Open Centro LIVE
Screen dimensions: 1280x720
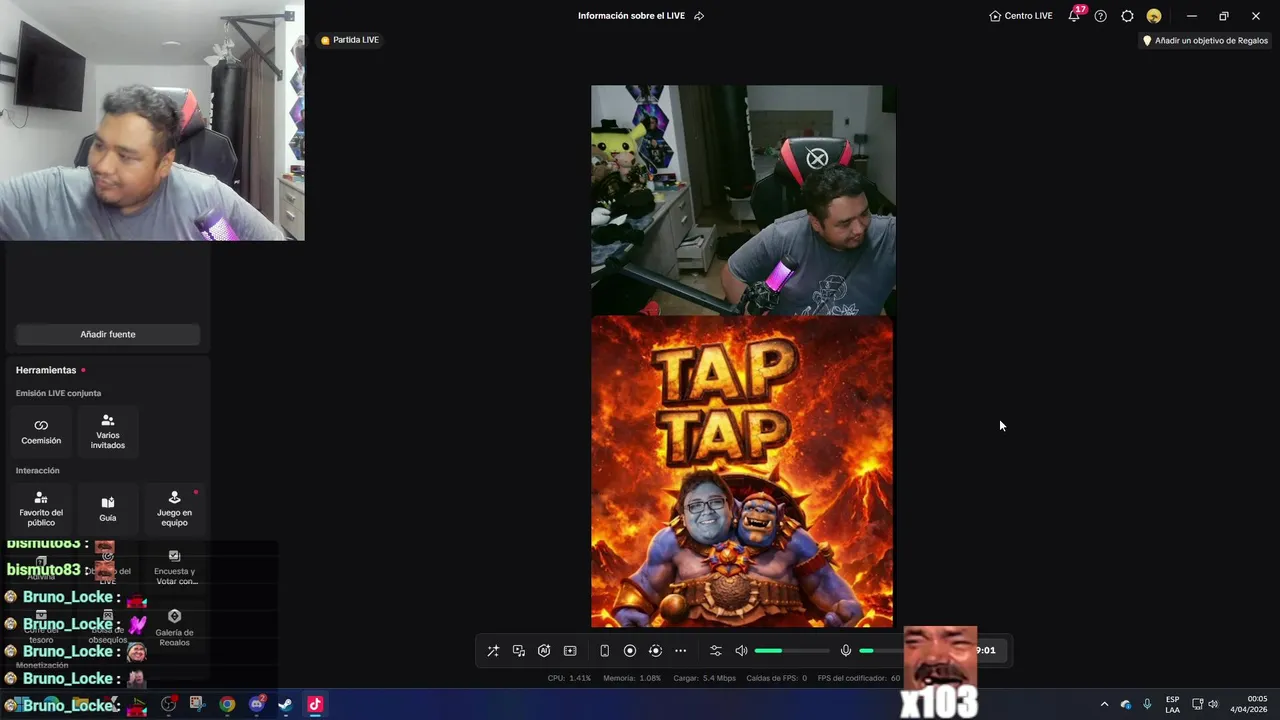1020,16
